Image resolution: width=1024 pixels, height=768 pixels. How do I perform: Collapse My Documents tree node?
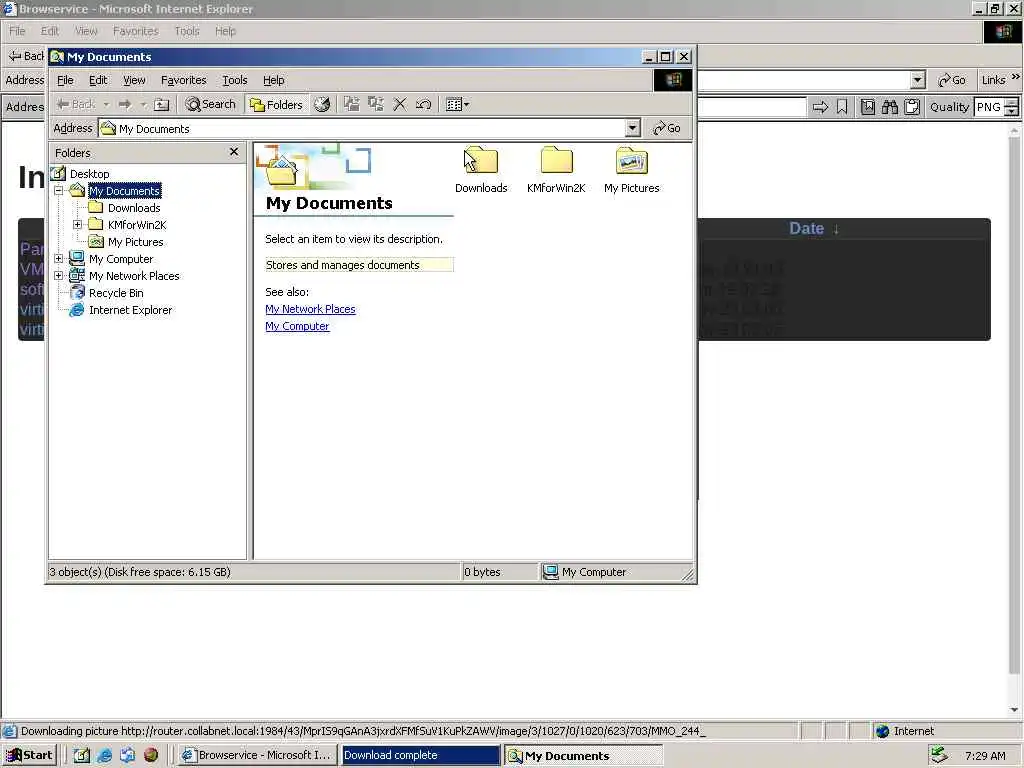(59, 191)
